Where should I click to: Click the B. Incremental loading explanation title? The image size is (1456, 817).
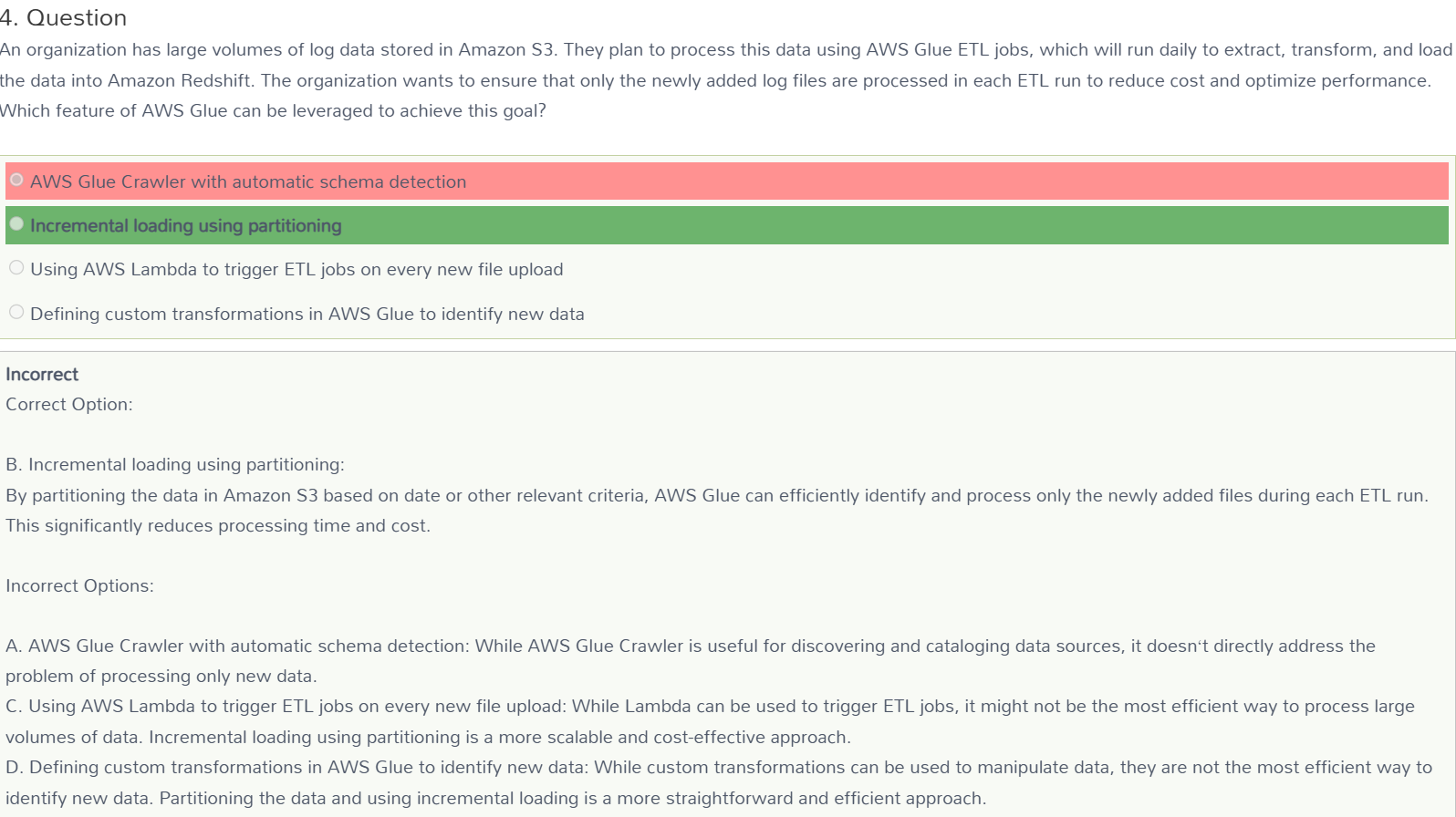click(175, 465)
